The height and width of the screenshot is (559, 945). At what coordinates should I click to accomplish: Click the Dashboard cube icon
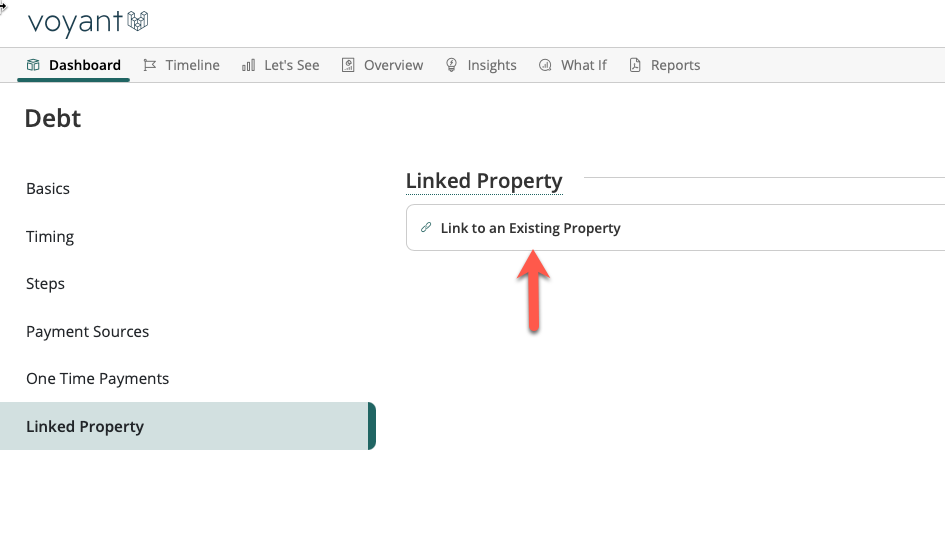tap(33, 65)
